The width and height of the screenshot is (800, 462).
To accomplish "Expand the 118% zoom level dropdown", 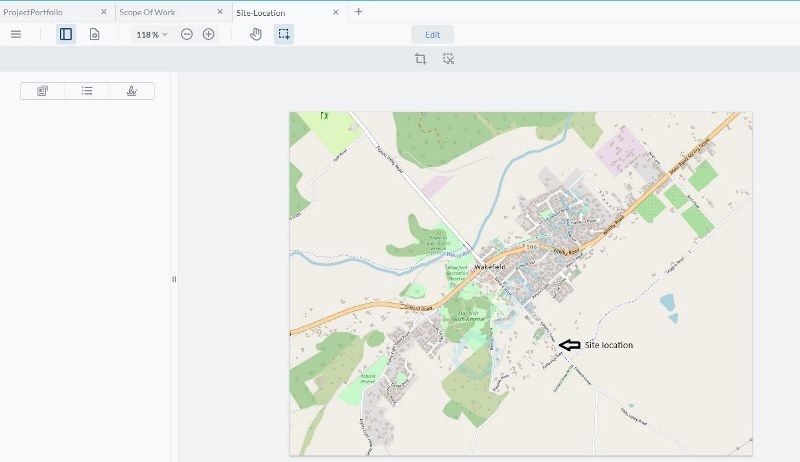I will coord(152,34).
